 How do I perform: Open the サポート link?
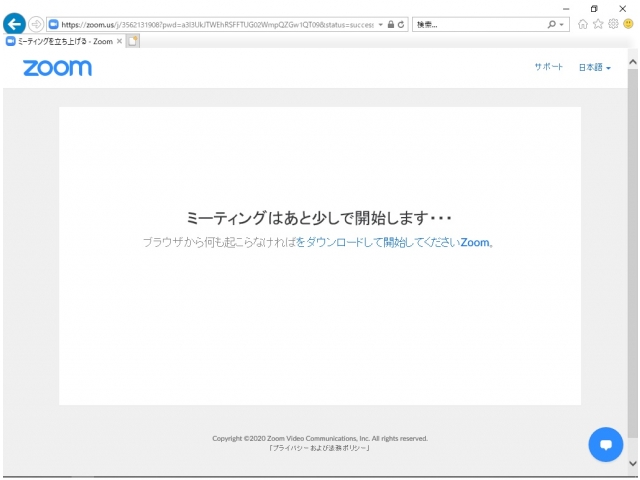click(x=549, y=67)
